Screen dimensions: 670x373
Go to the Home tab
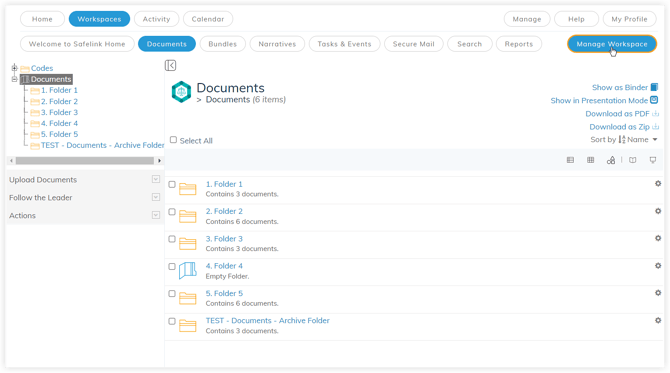click(x=42, y=19)
